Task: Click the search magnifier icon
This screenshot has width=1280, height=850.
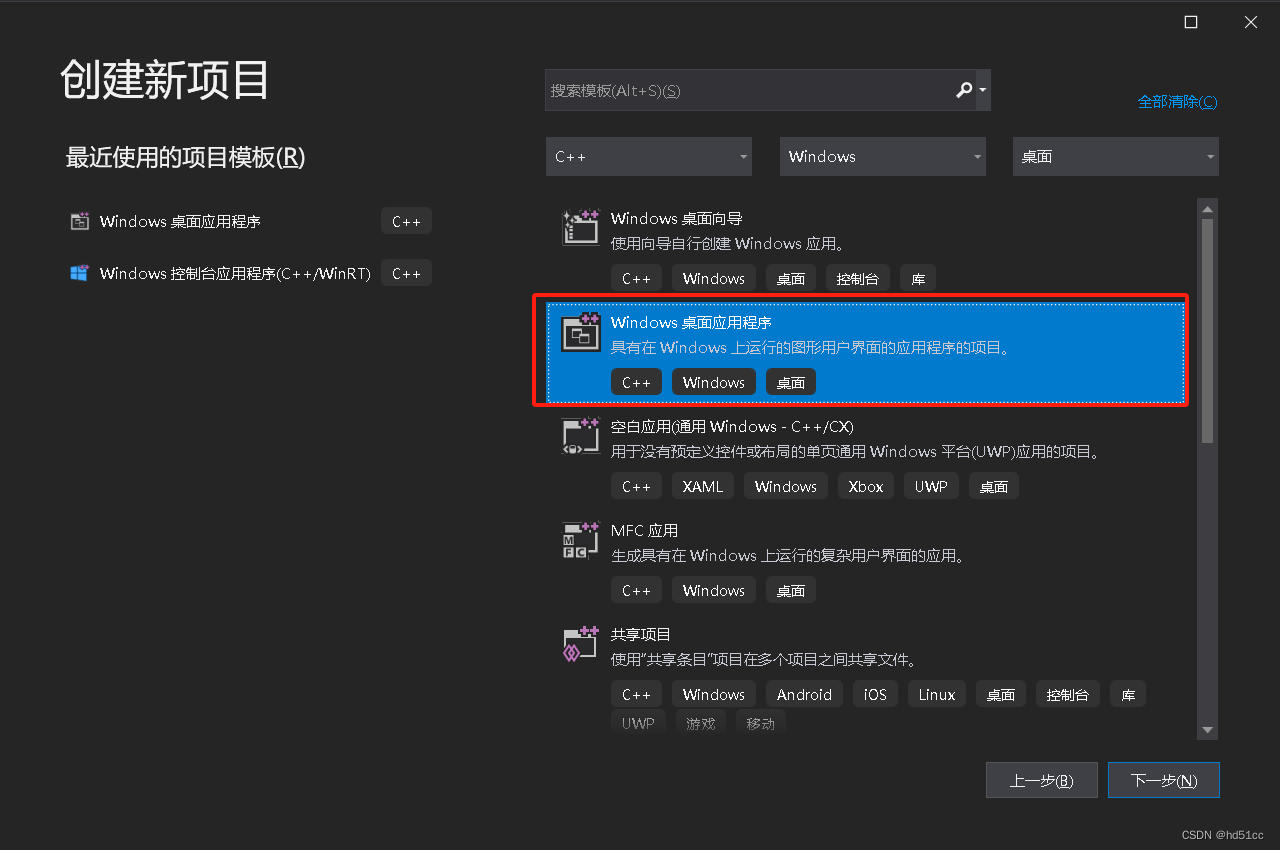Action: [962, 90]
